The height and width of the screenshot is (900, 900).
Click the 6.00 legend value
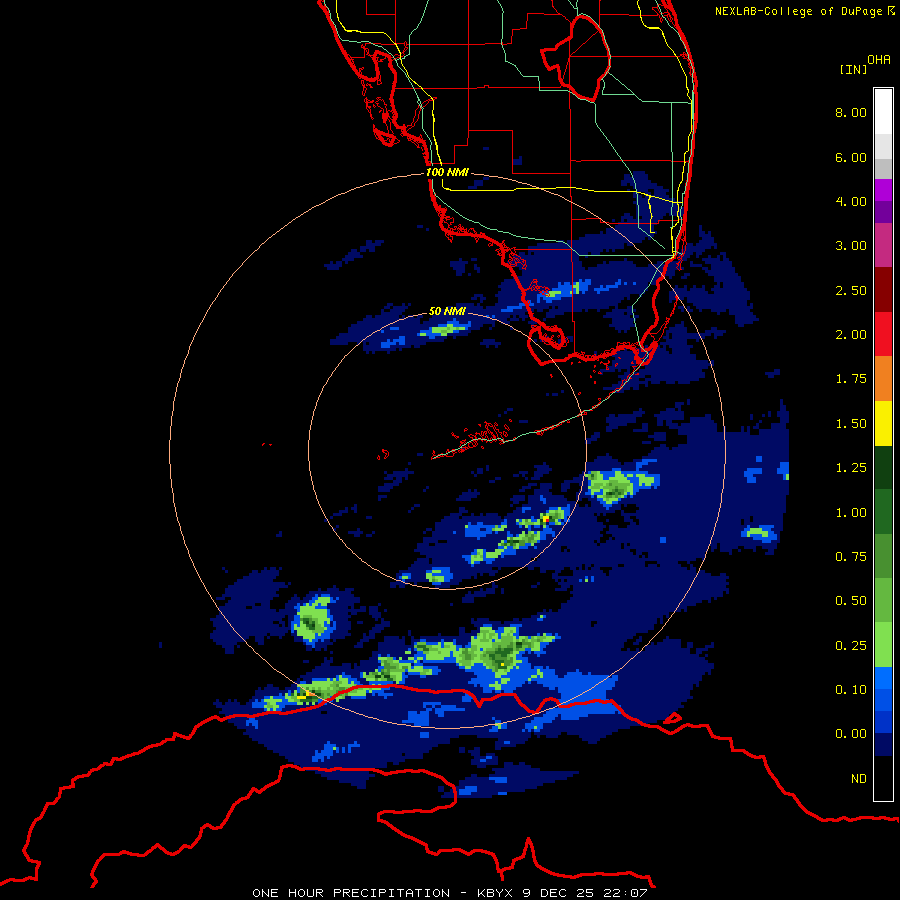pos(851,157)
